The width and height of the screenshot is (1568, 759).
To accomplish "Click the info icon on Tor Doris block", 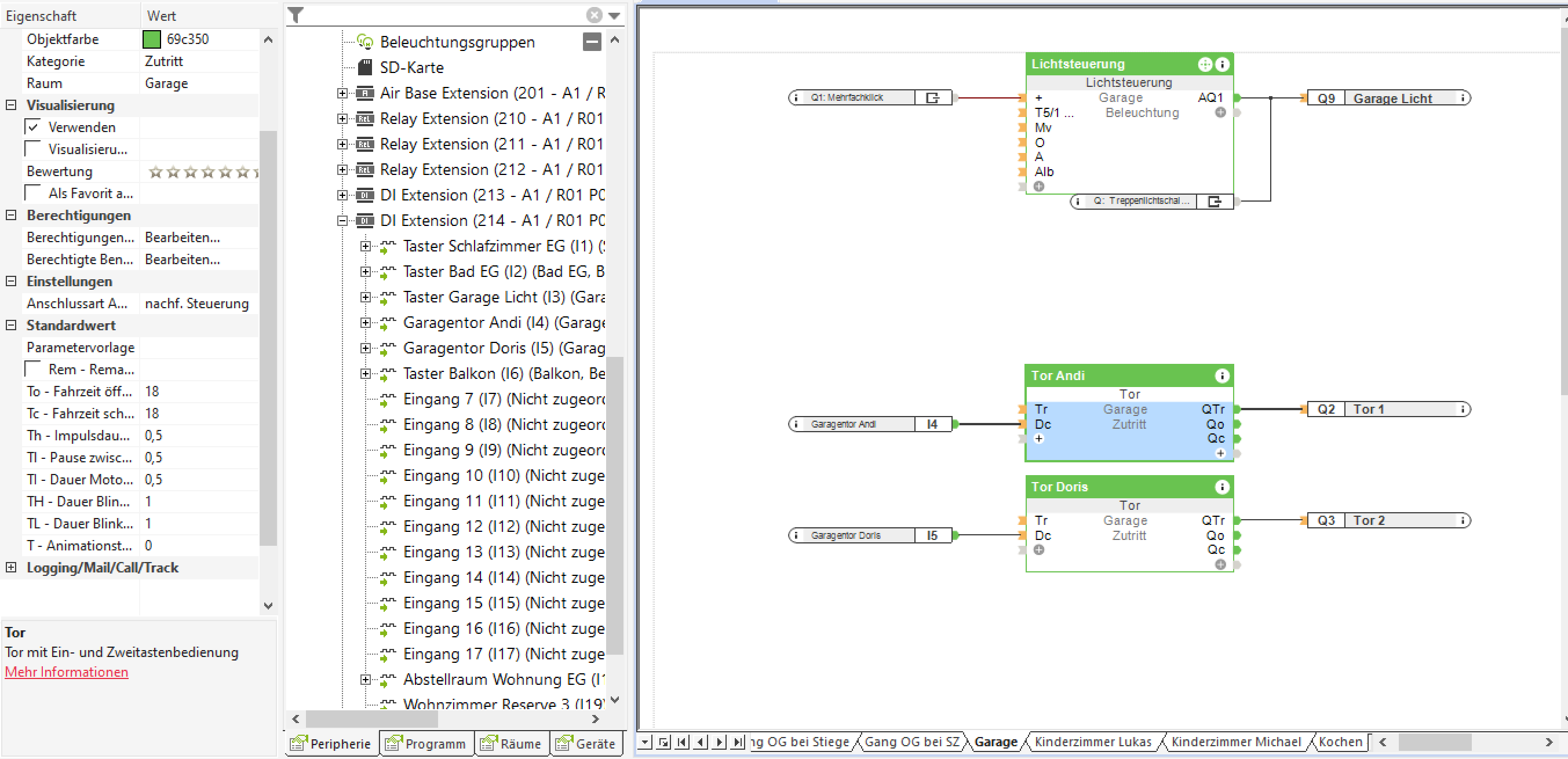I will (1221, 487).
